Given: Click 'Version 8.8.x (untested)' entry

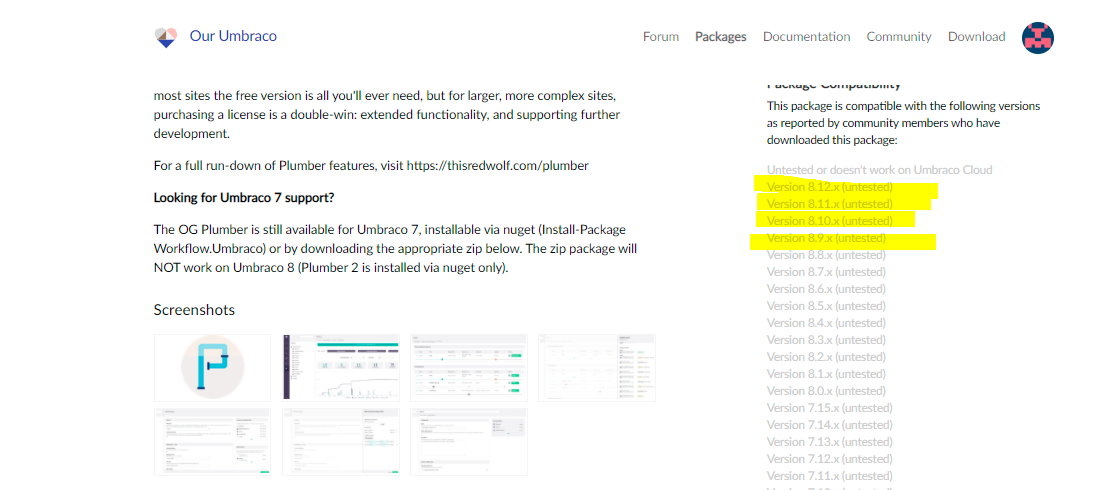Looking at the screenshot, I should [826, 255].
